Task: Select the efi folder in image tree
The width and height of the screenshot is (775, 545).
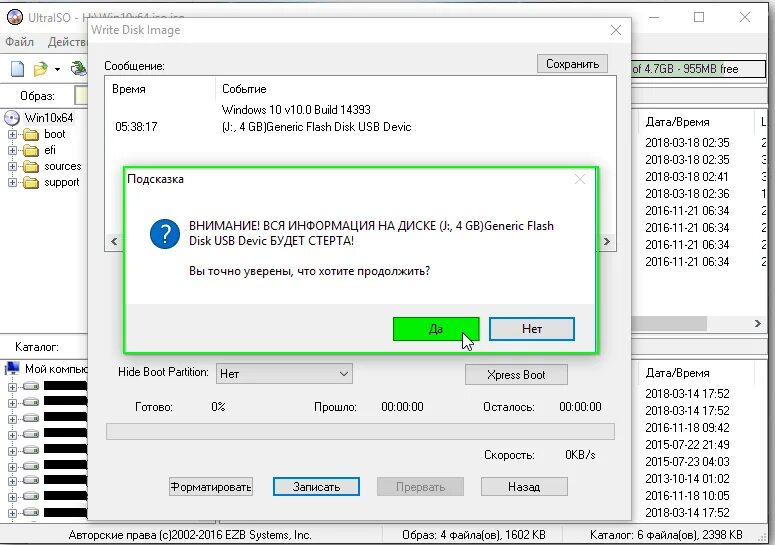Action: [50, 150]
